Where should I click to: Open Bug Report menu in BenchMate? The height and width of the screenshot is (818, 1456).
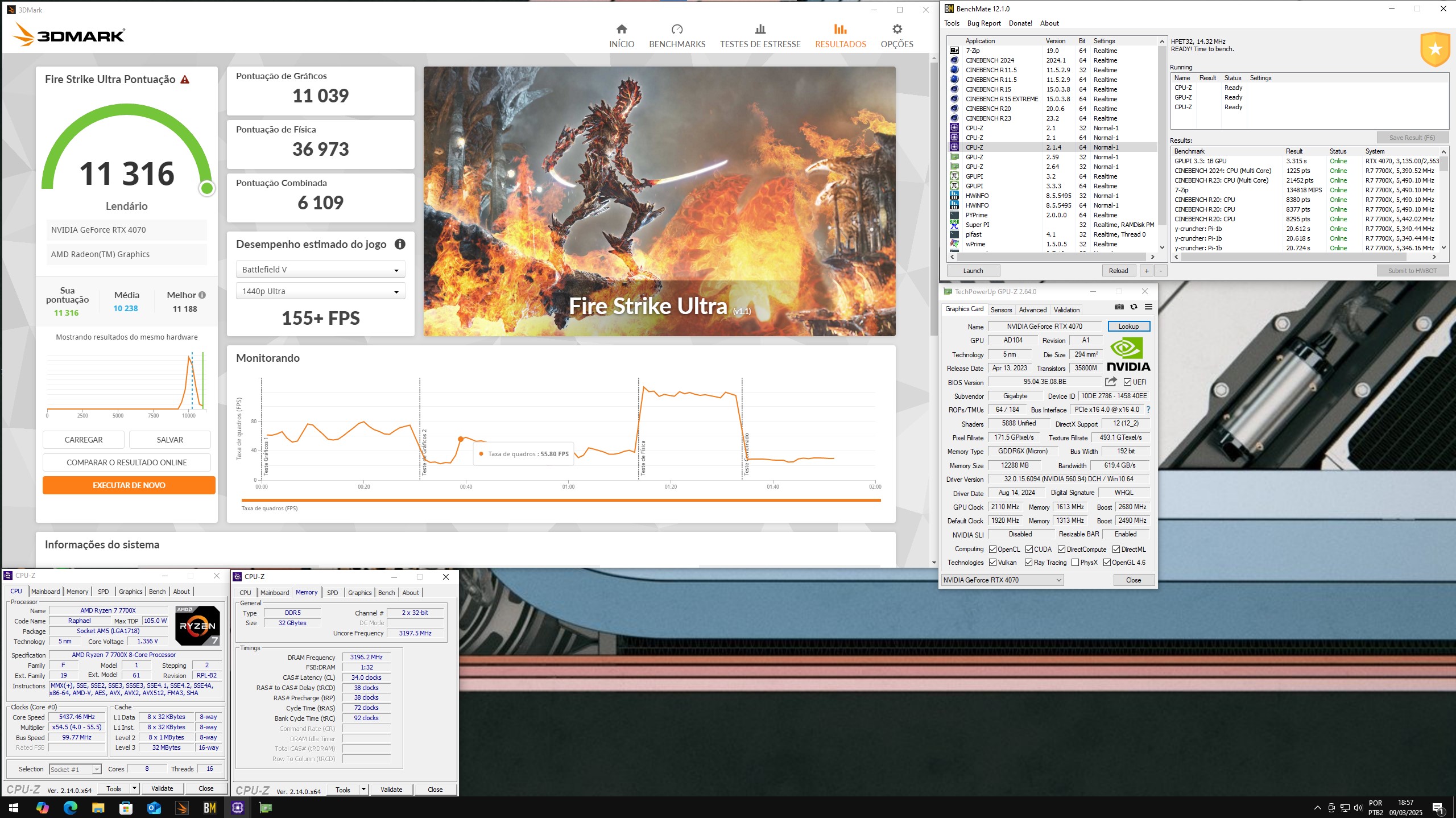coord(984,23)
